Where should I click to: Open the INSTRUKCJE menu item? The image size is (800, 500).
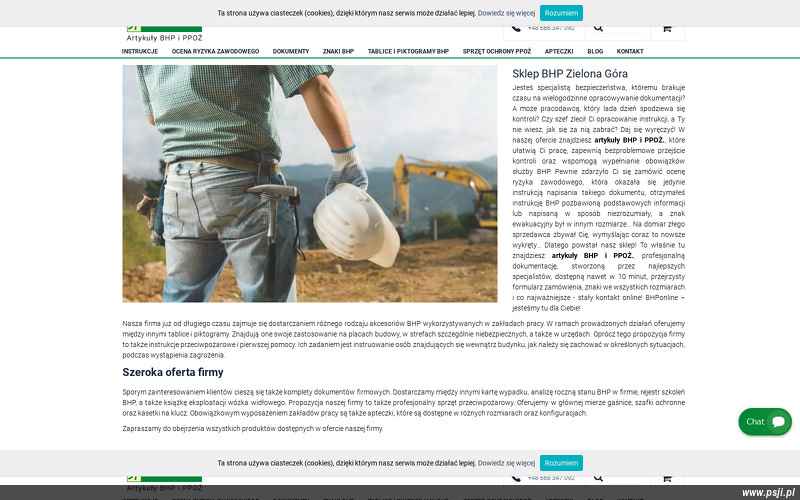click(x=140, y=52)
